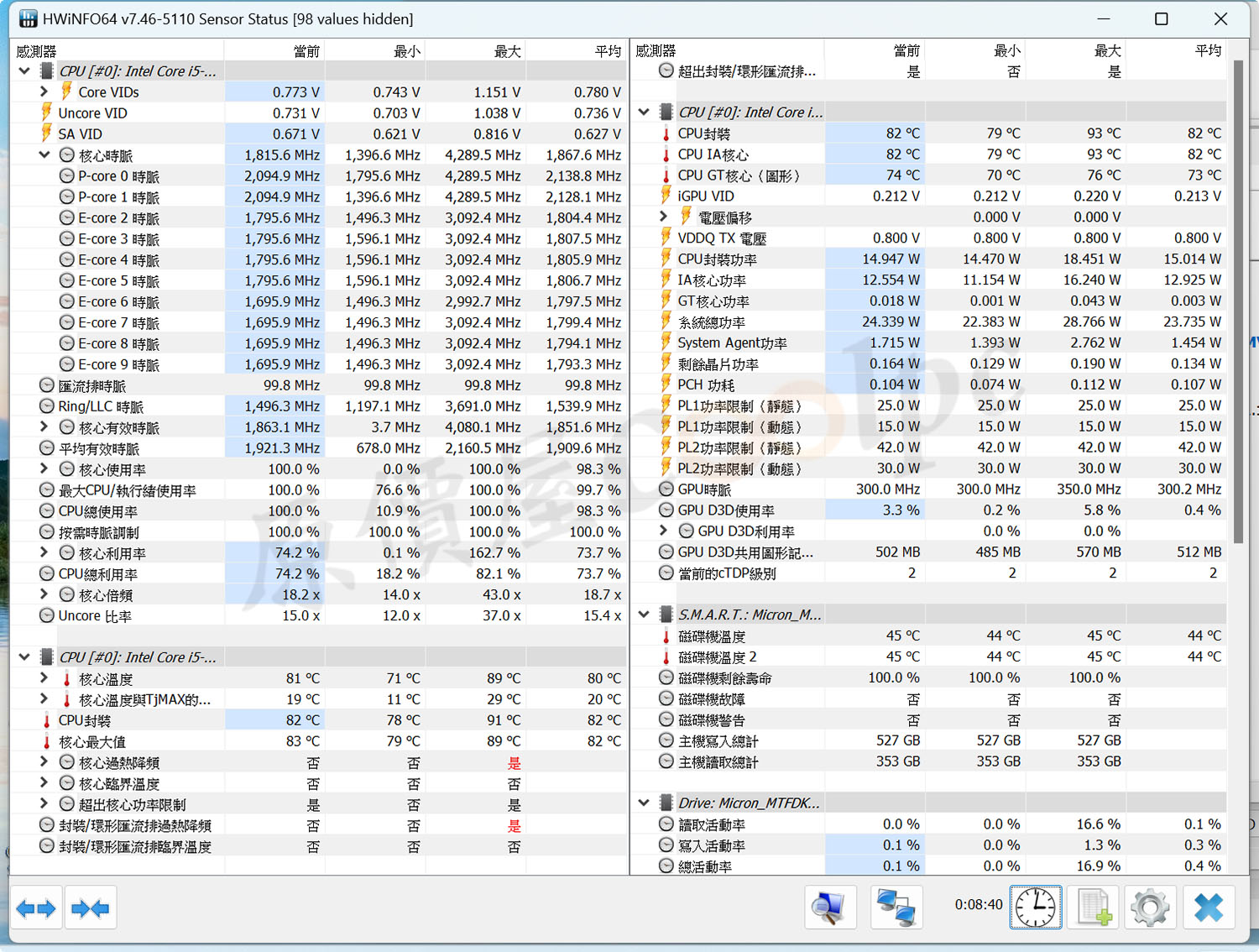This screenshot has height=952, width=1259.
Task: Collapse the S.M.A.R.T. Micron sensor group
Action: pos(644,615)
